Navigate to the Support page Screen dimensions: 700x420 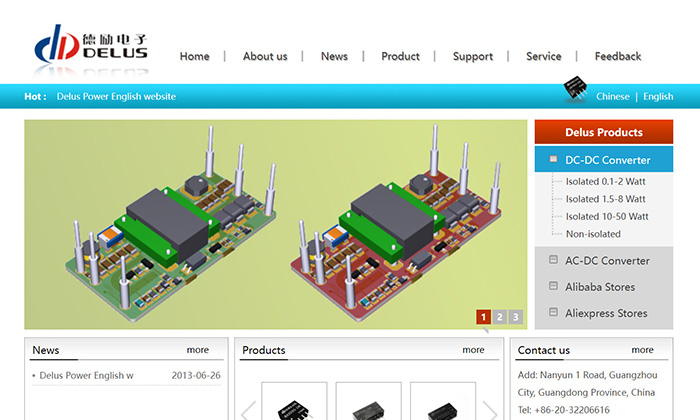pos(473,56)
